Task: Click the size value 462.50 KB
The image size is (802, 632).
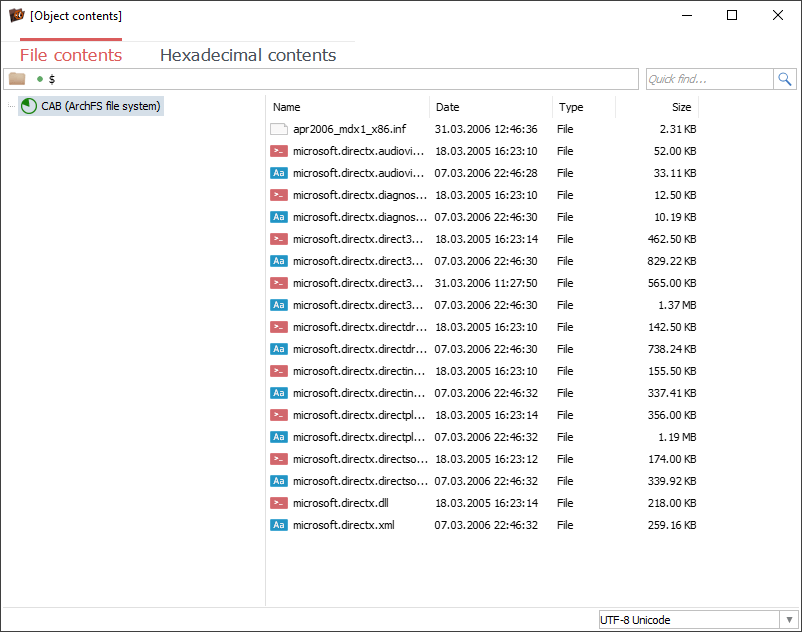Action: pos(672,239)
